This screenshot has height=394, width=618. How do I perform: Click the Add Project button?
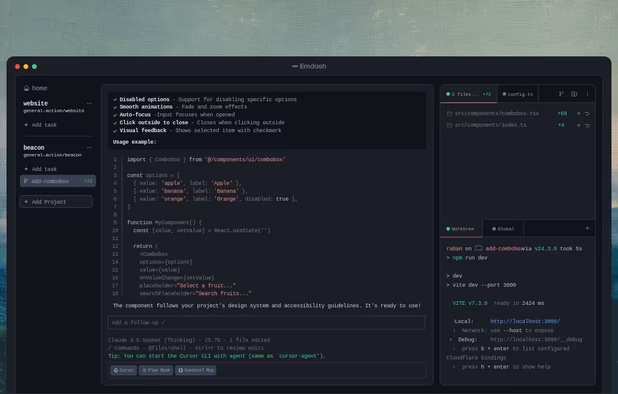point(56,201)
